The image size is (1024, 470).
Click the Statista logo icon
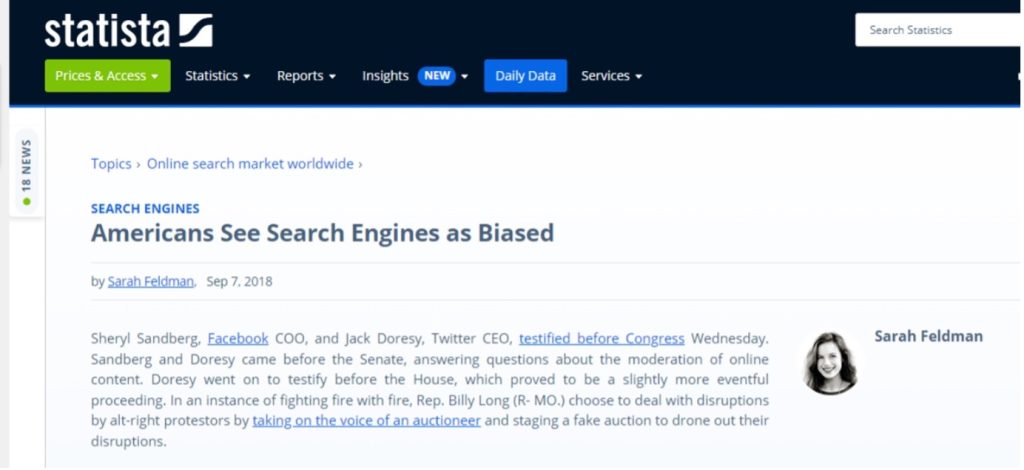point(196,30)
